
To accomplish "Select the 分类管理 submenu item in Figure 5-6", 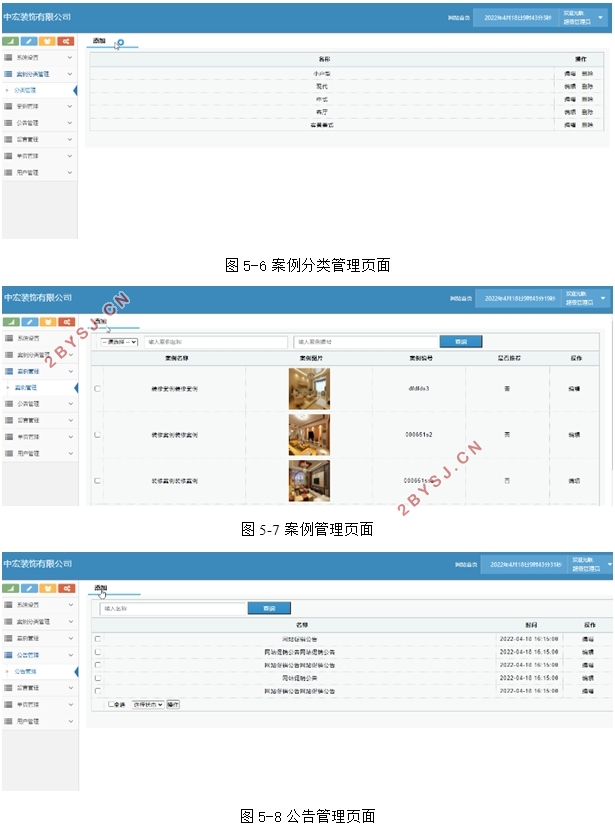I will 25,91.
